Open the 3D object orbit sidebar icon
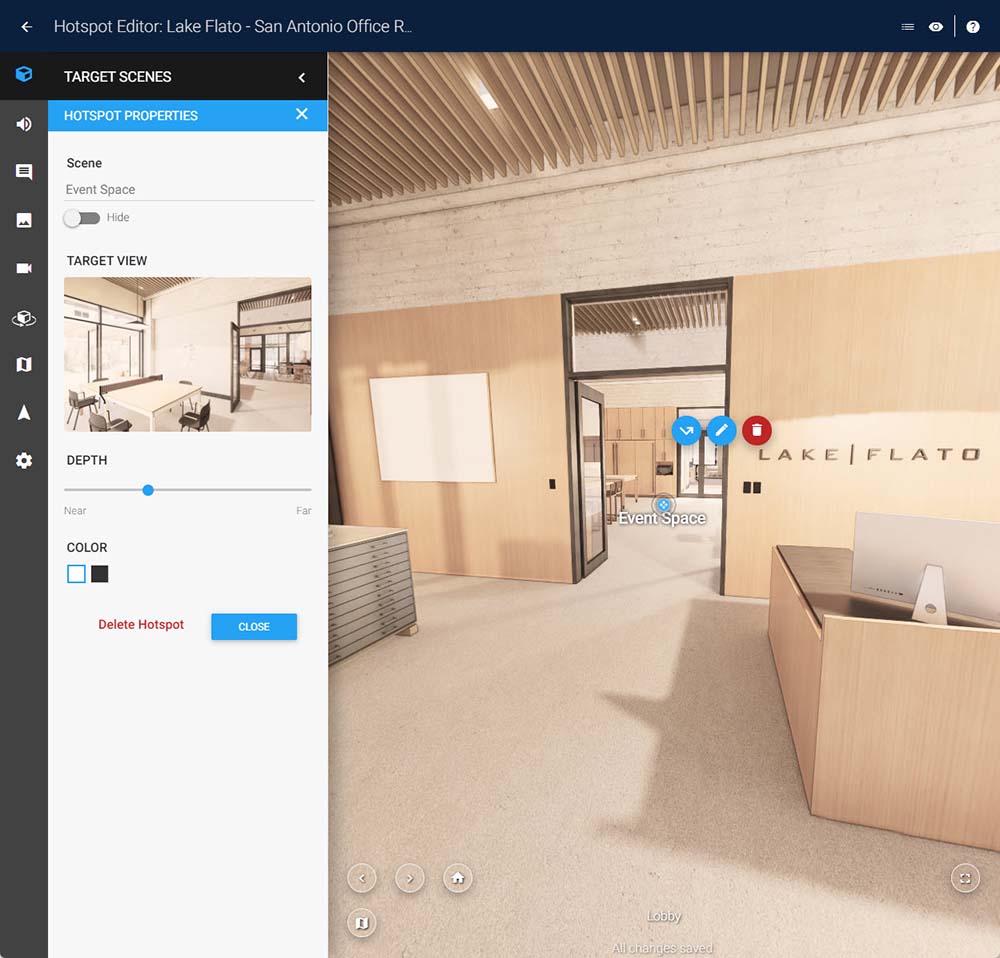The height and width of the screenshot is (958, 1000). point(24,318)
